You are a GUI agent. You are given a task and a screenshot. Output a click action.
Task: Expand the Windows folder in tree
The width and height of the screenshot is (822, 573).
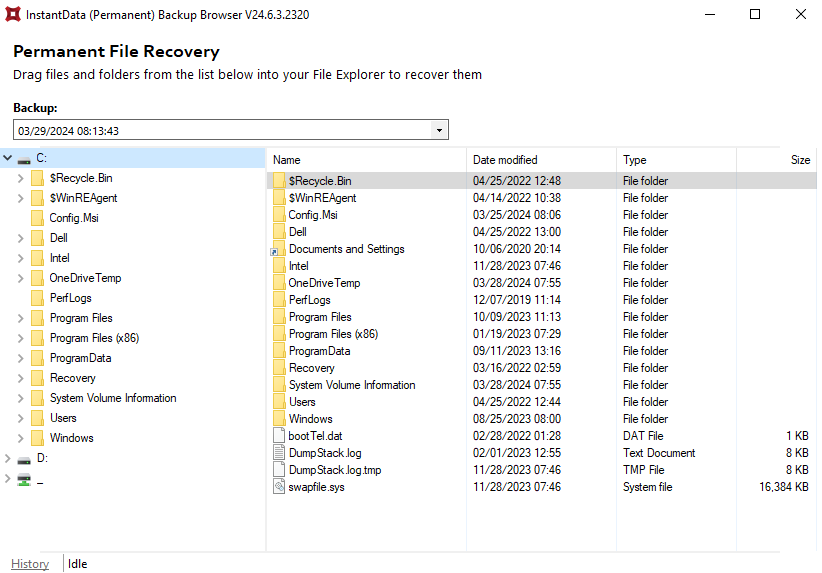tap(21, 438)
